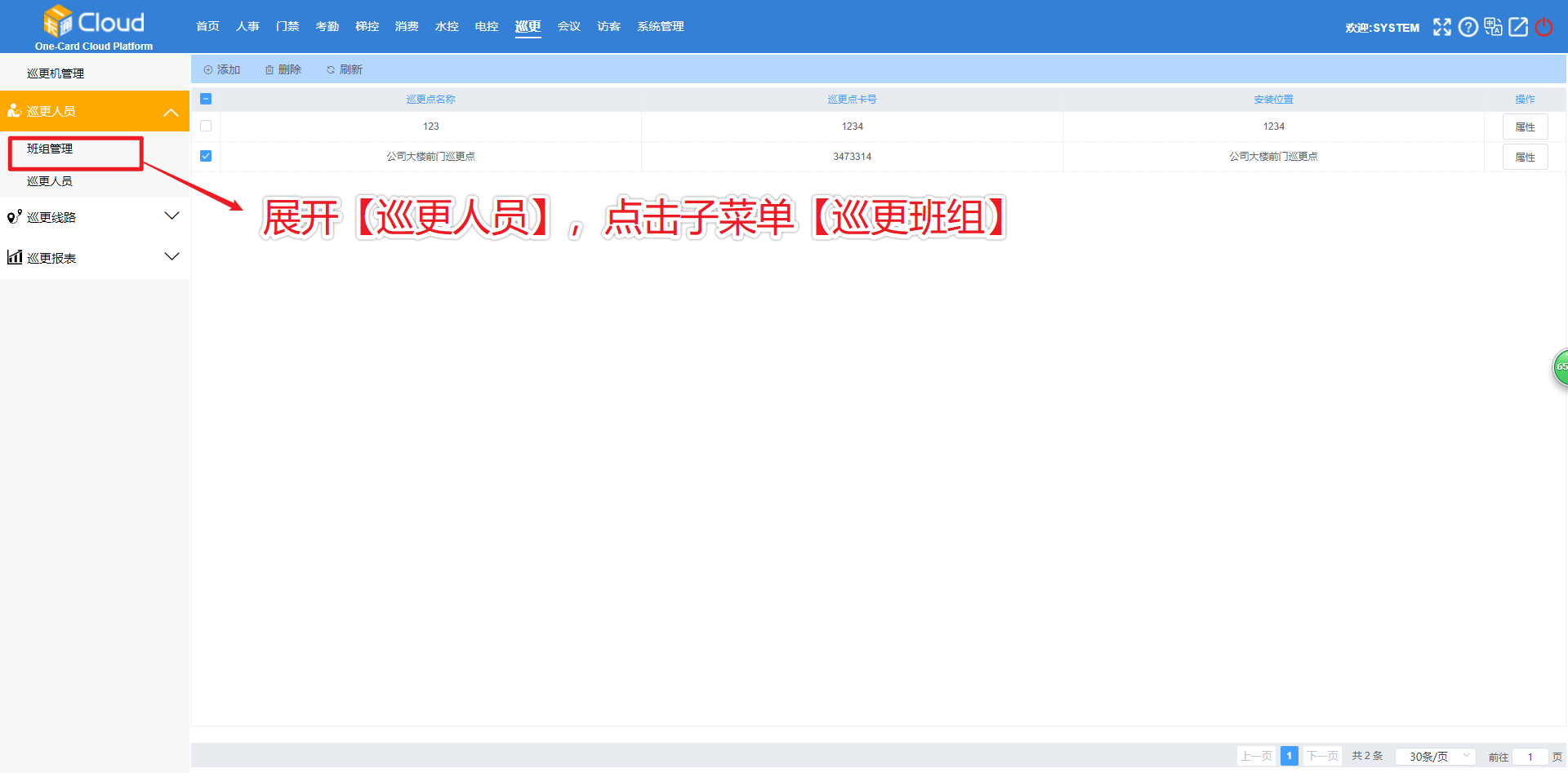Click the fullscreen toggle icon
Image resolution: width=1568 pixels, height=773 pixels.
pos(1441,27)
